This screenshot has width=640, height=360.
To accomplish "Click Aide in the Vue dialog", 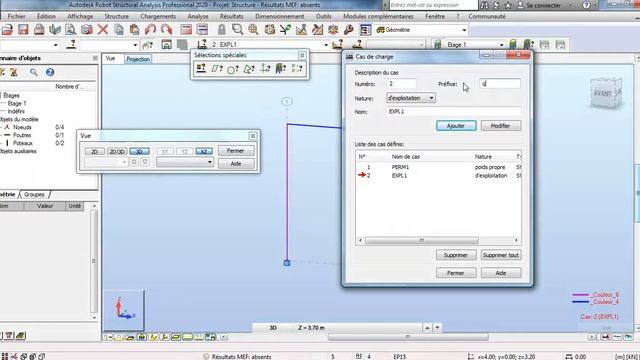I will tap(236, 164).
